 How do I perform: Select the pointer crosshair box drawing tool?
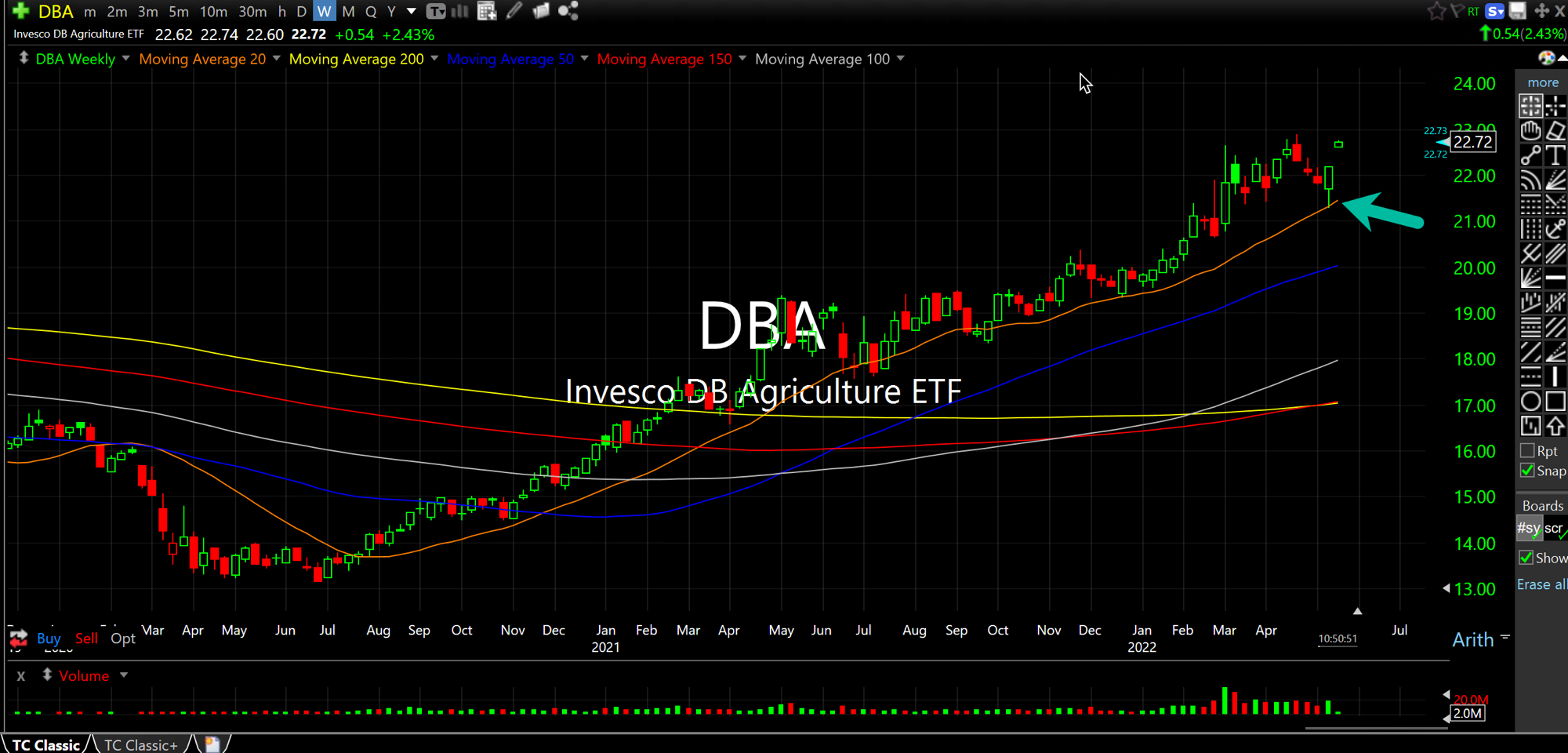pyautogui.click(x=1530, y=106)
